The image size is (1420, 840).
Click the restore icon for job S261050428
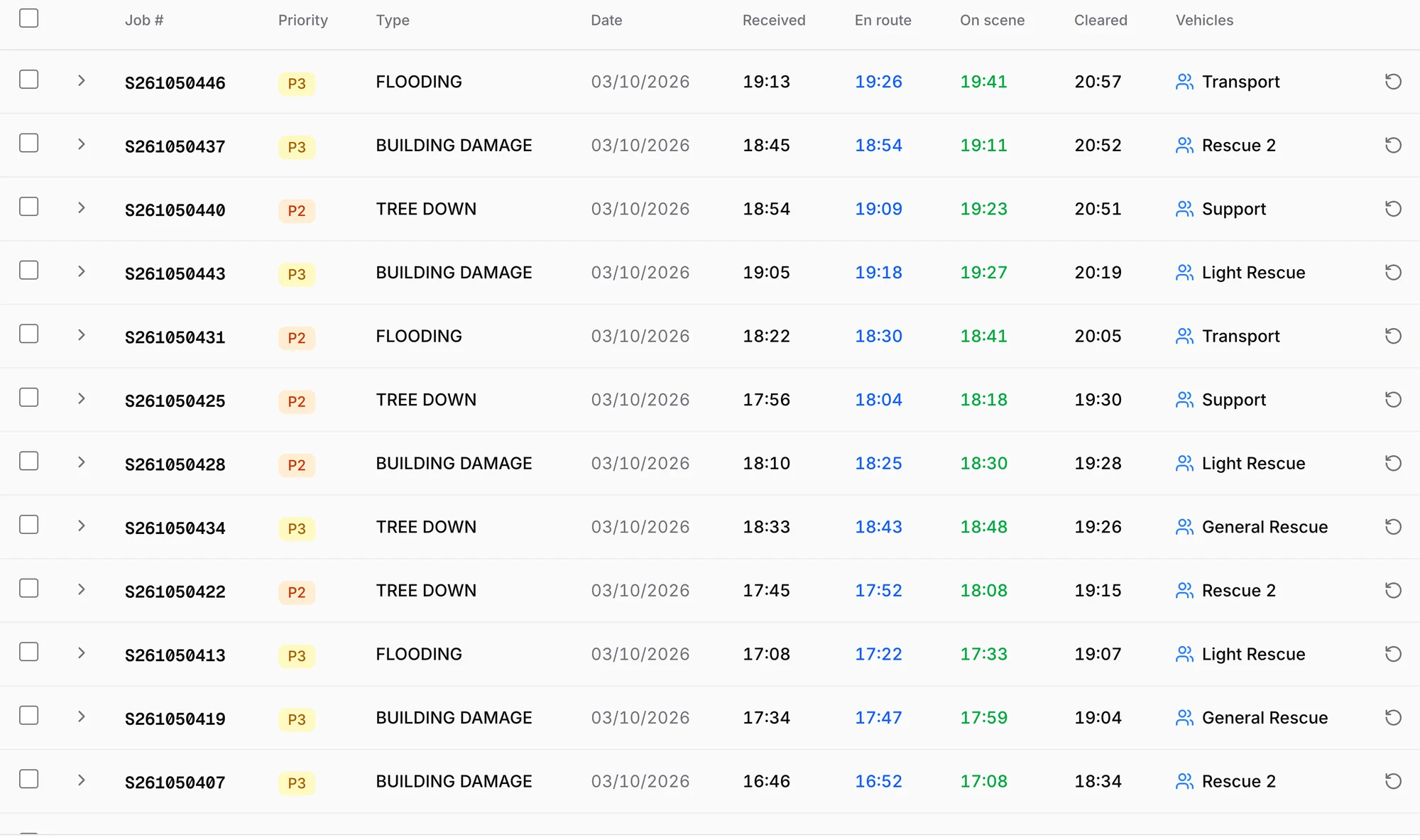click(x=1393, y=464)
